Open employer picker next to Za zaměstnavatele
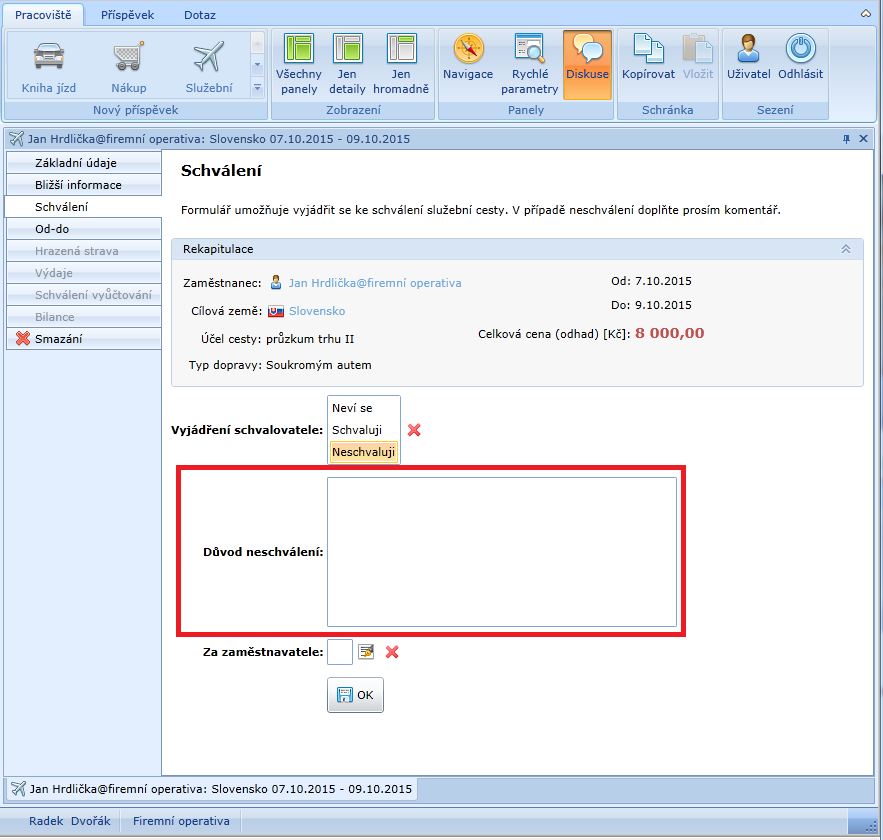The image size is (883, 840). coord(367,652)
